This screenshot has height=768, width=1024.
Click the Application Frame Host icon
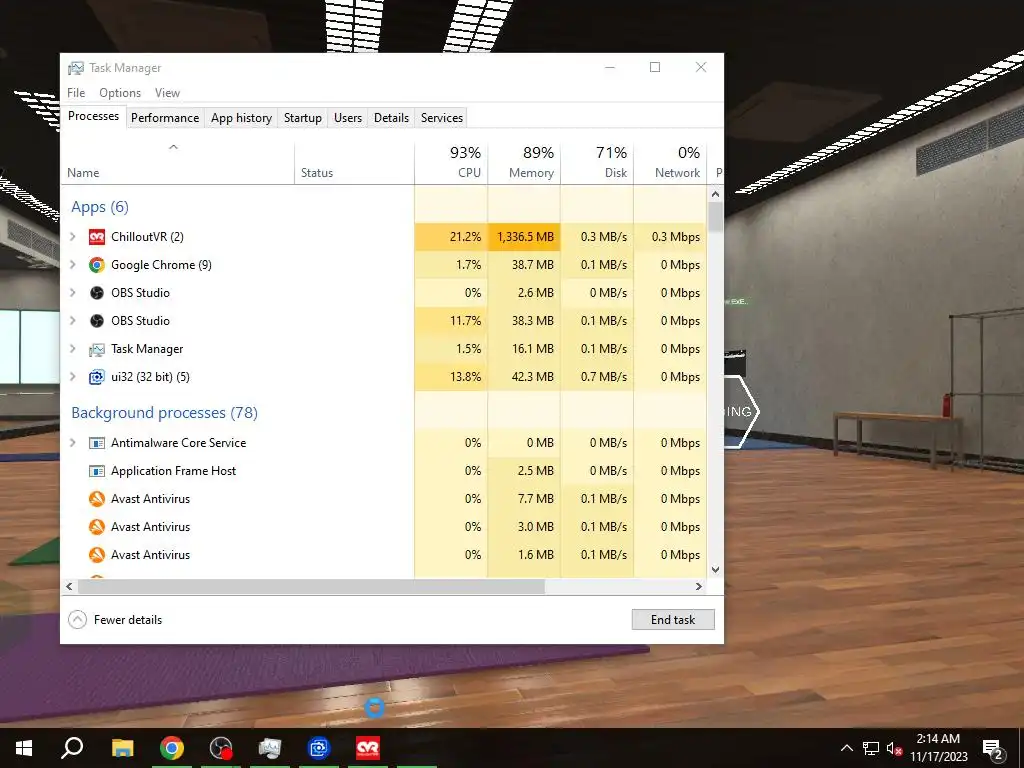97,472
